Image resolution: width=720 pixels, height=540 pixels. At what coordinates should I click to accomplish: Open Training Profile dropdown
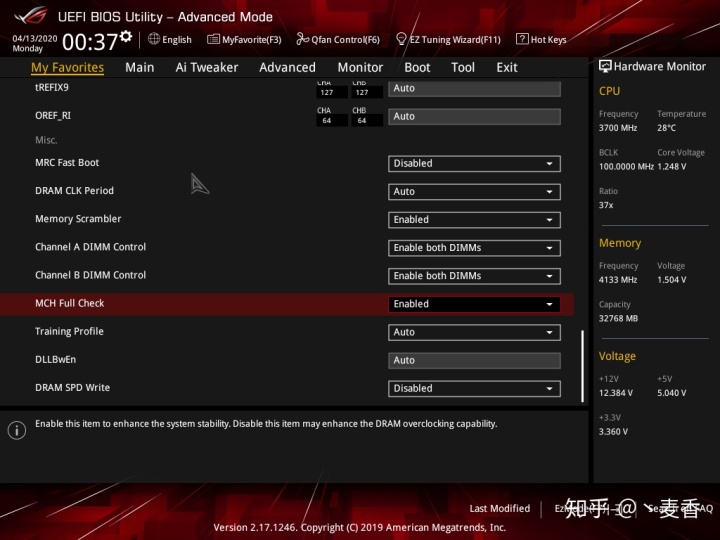(474, 332)
